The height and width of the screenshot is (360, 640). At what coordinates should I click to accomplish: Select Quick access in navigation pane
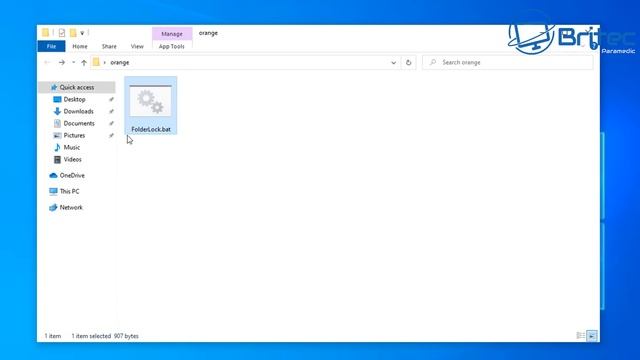77,87
